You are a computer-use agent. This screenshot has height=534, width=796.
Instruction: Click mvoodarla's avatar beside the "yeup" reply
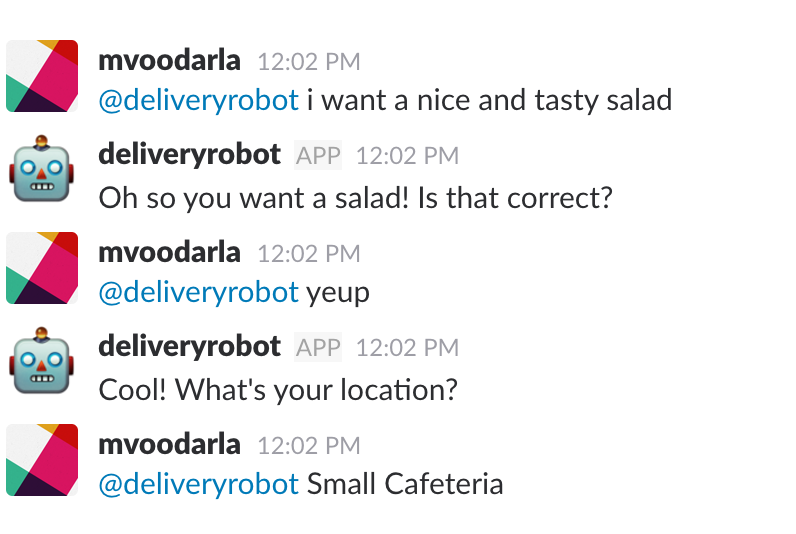[x=42, y=268]
